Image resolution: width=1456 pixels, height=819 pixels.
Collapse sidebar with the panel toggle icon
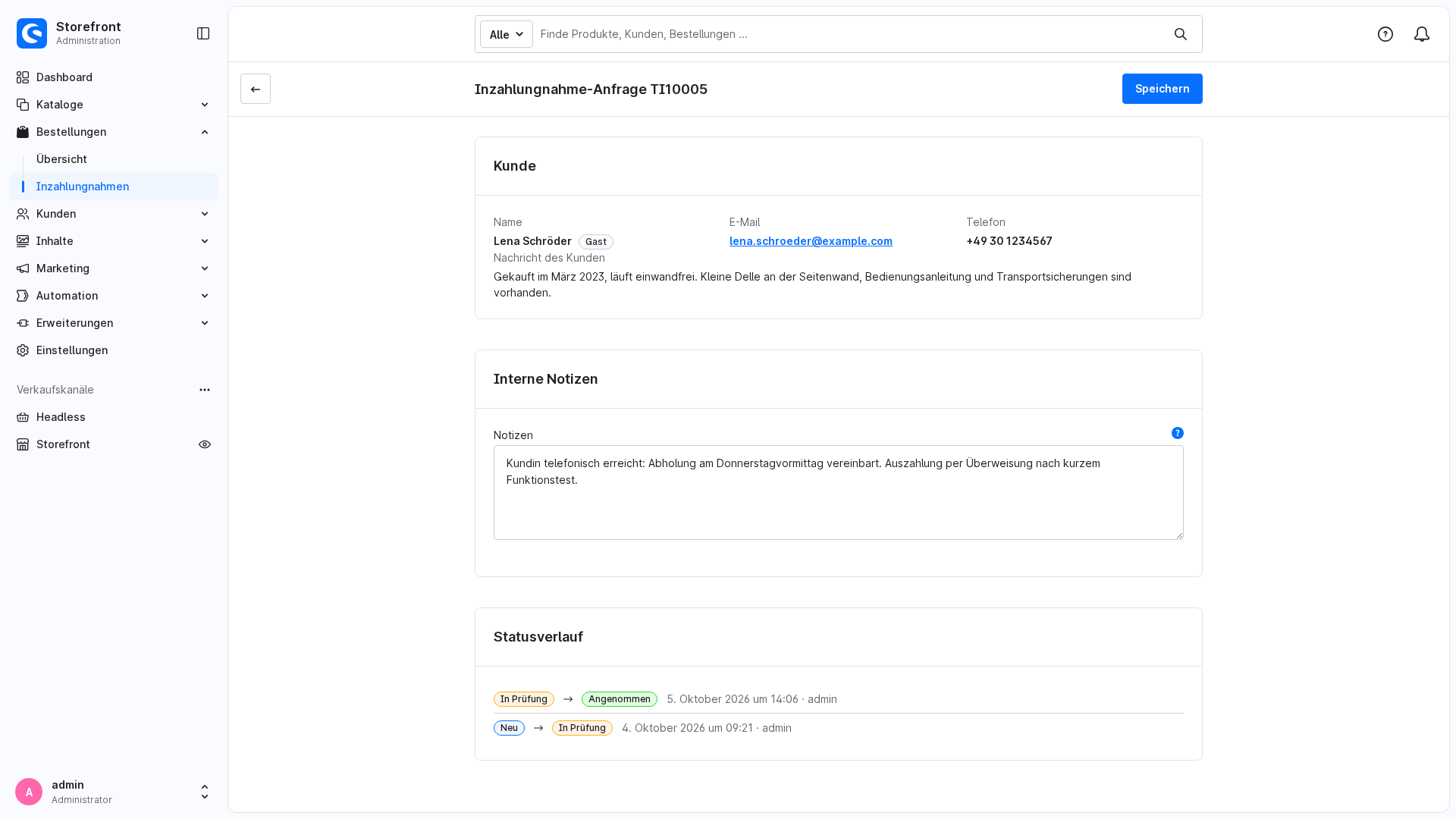(203, 33)
